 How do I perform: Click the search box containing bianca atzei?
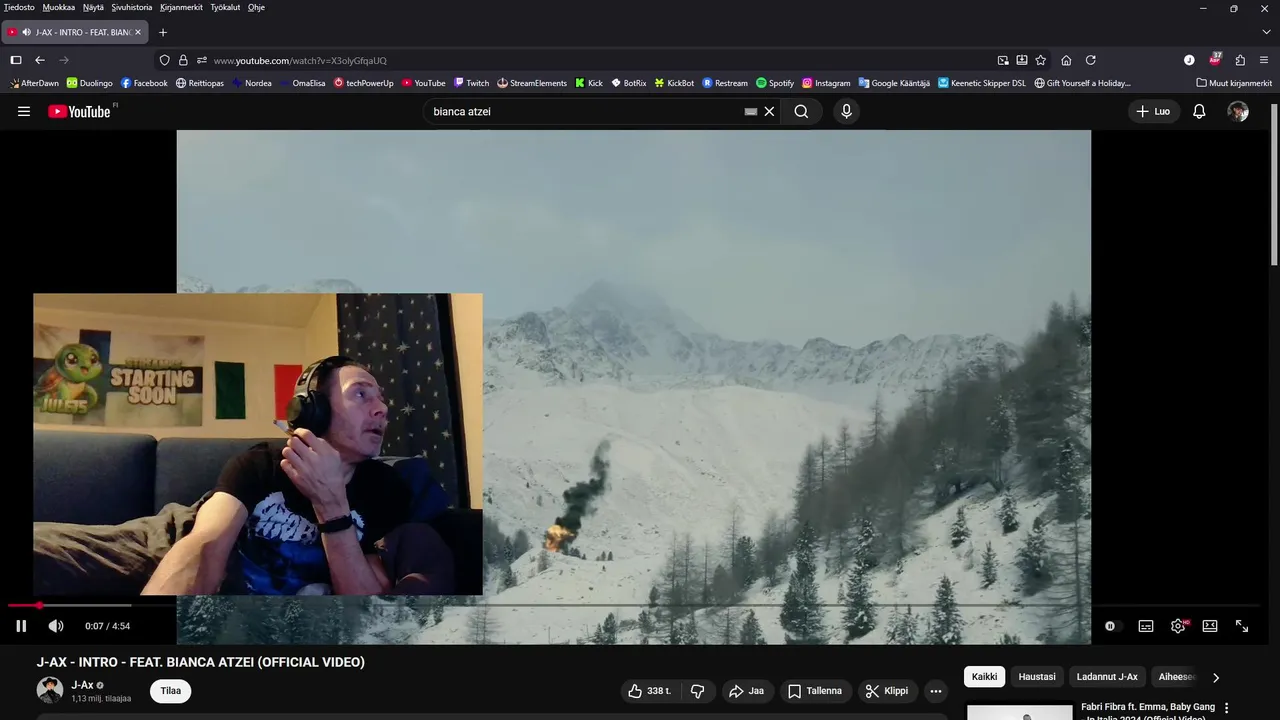[x=583, y=111]
